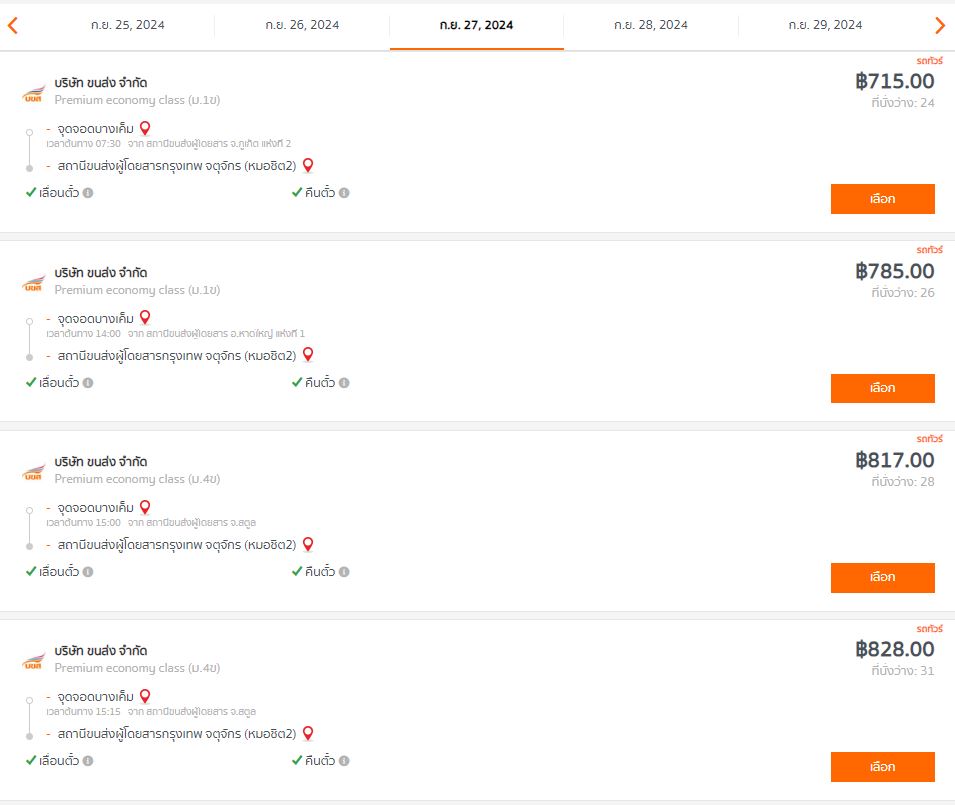Switch to the ก.ย. 29, 2024 date tab
This screenshot has height=805, width=955.
(x=825, y=25)
